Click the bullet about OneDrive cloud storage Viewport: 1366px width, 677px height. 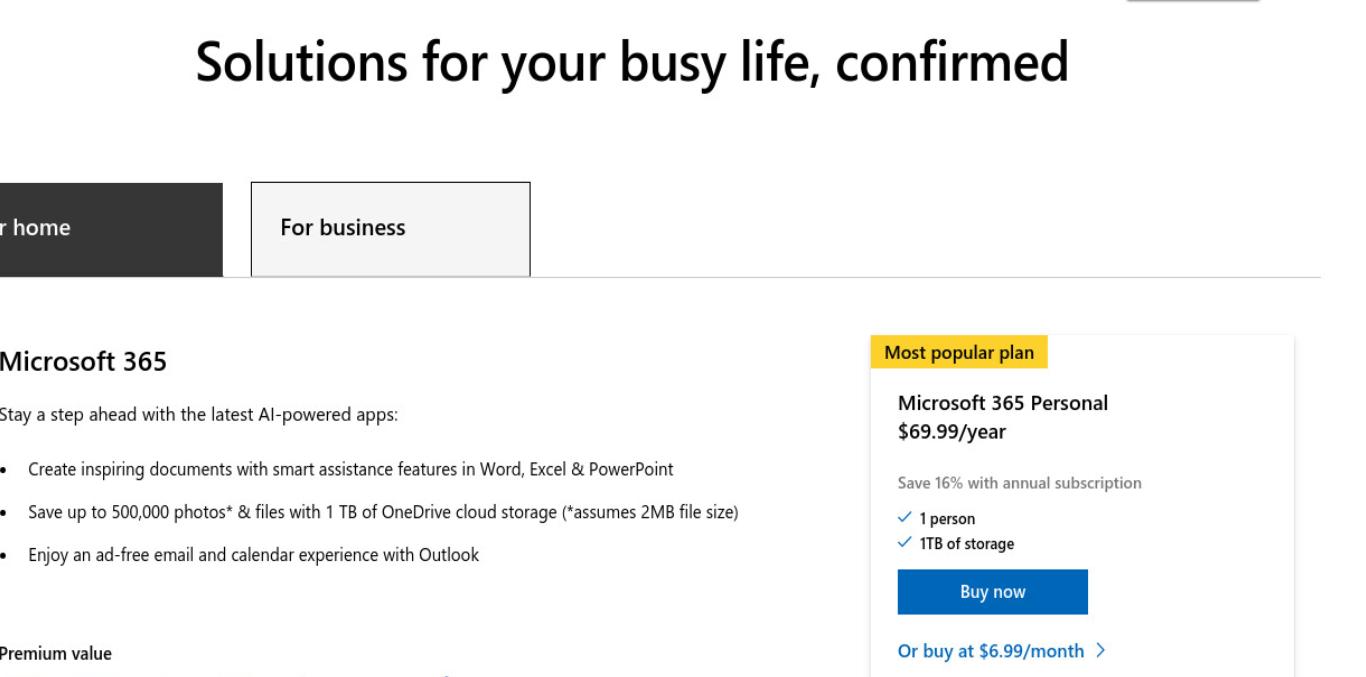[x=383, y=512]
